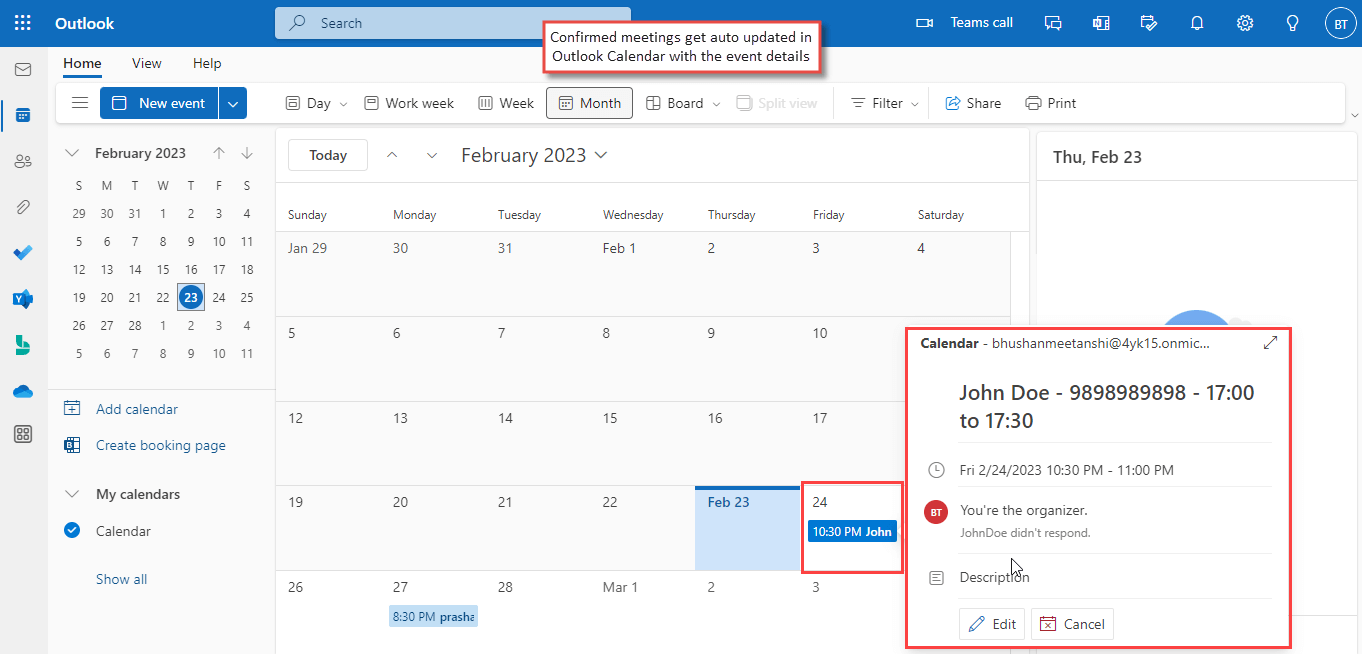
Task: Click Share in the toolbar
Action: point(973,103)
